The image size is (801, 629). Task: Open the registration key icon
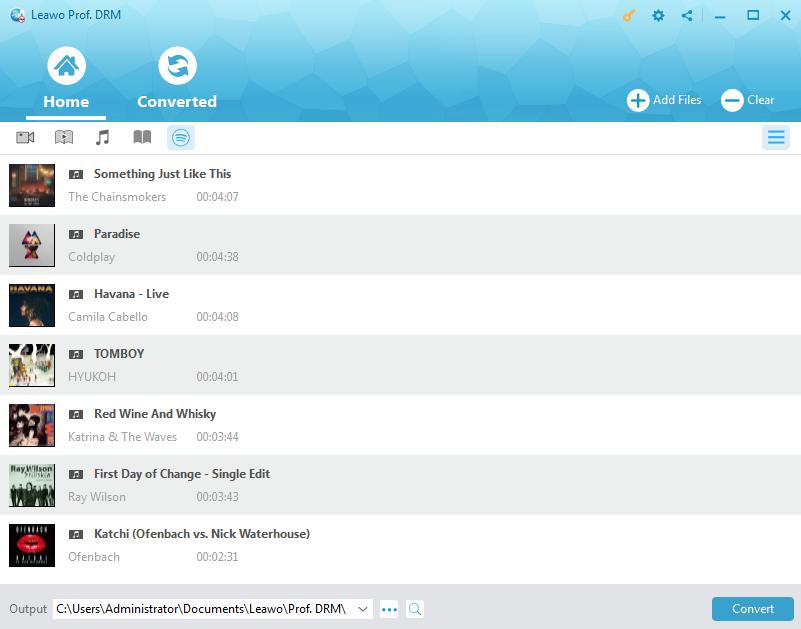click(x=629, y=16)
